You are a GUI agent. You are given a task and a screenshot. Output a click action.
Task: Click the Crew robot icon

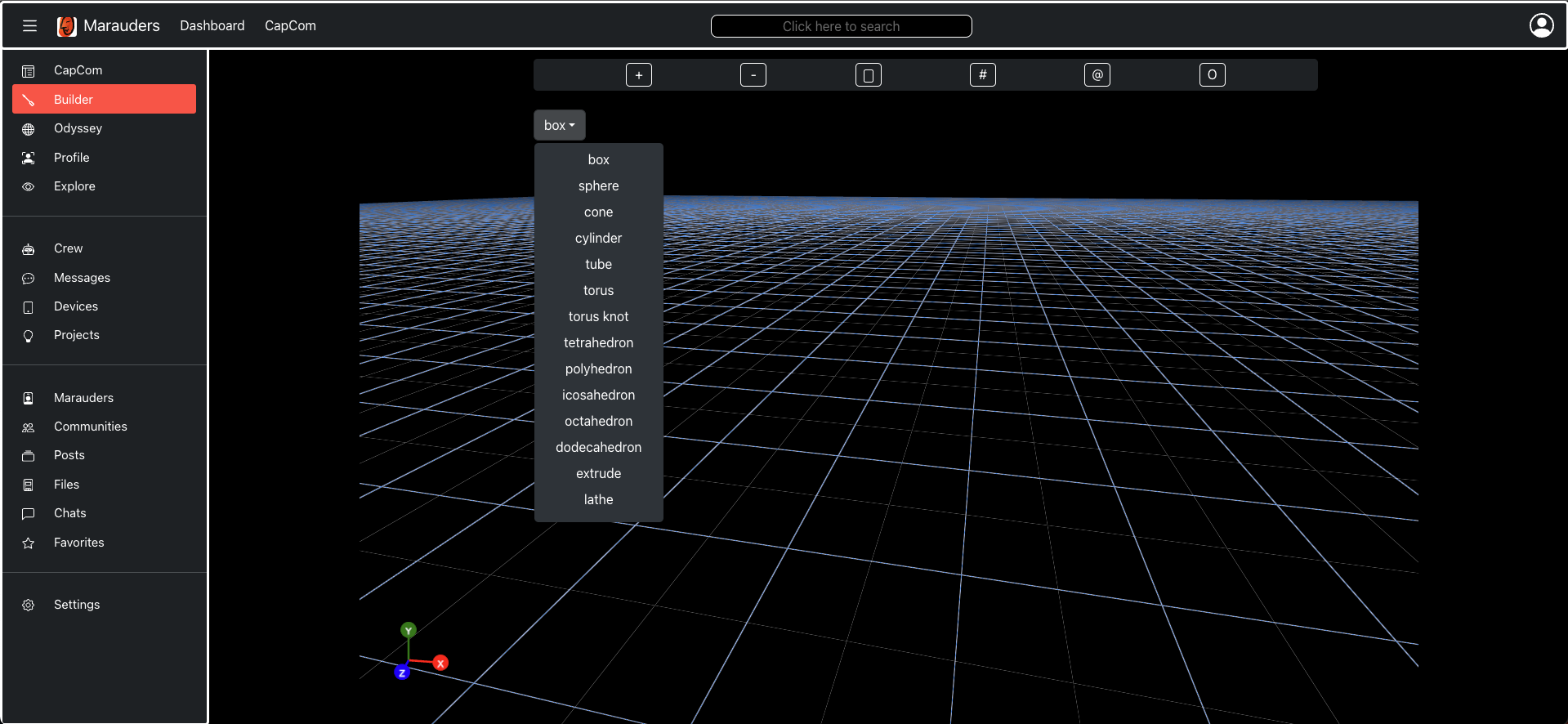pos(29,249)
